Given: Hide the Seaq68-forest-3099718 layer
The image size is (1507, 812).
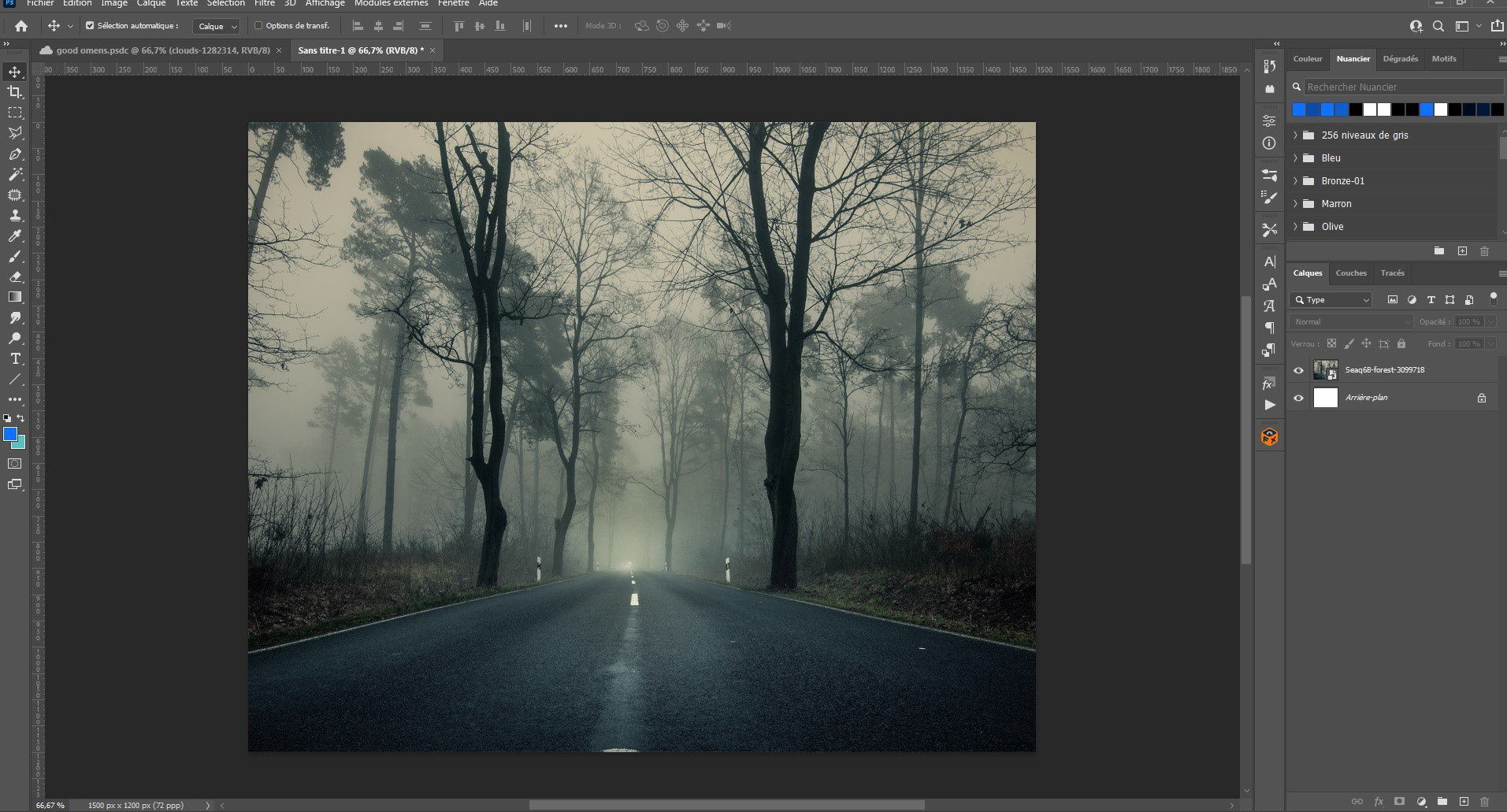Looking at the screenshot, I should click(x=1299, y=370).
